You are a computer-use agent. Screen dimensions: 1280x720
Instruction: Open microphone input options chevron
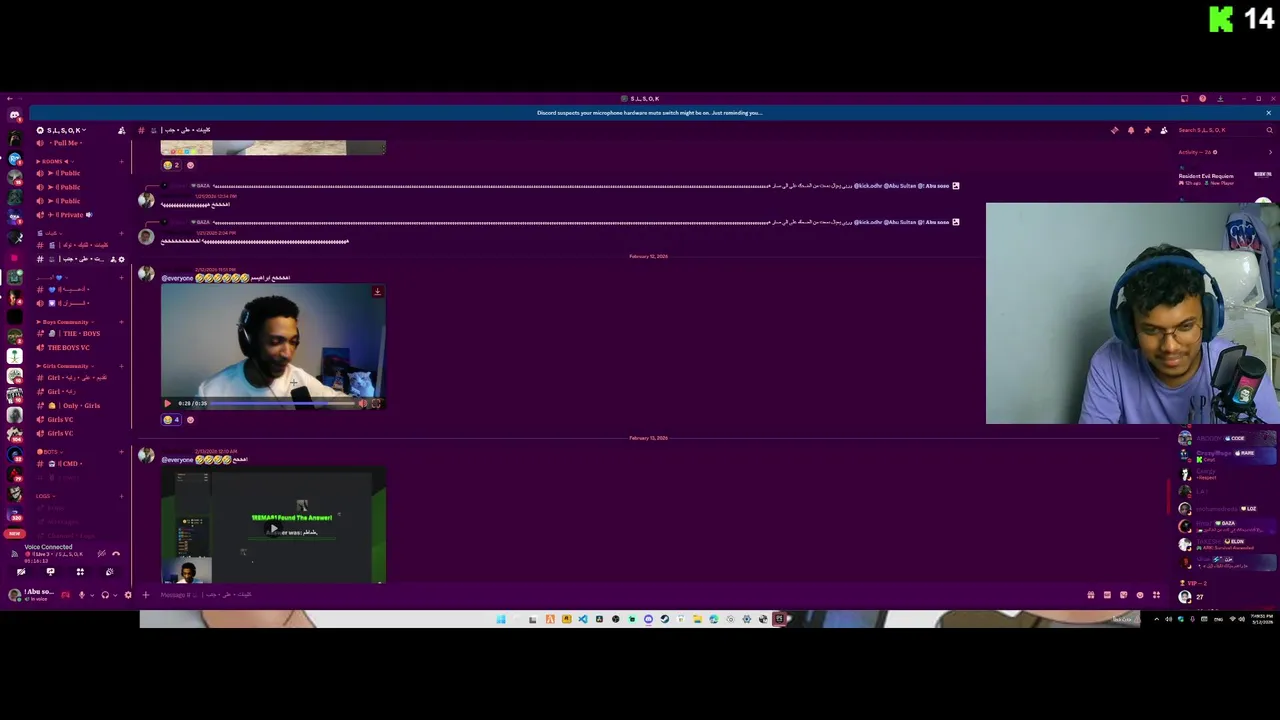pyautogui.click(x=92, y=595)
